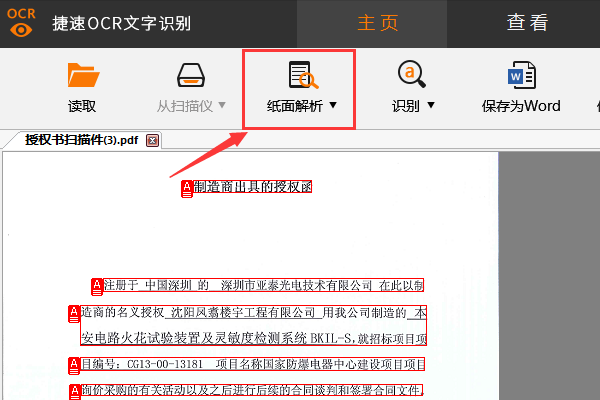This screenshot has width=600, height=400.
Task: Click the 纸面解析 page analysis icon
Action: [x=303, y=75]
